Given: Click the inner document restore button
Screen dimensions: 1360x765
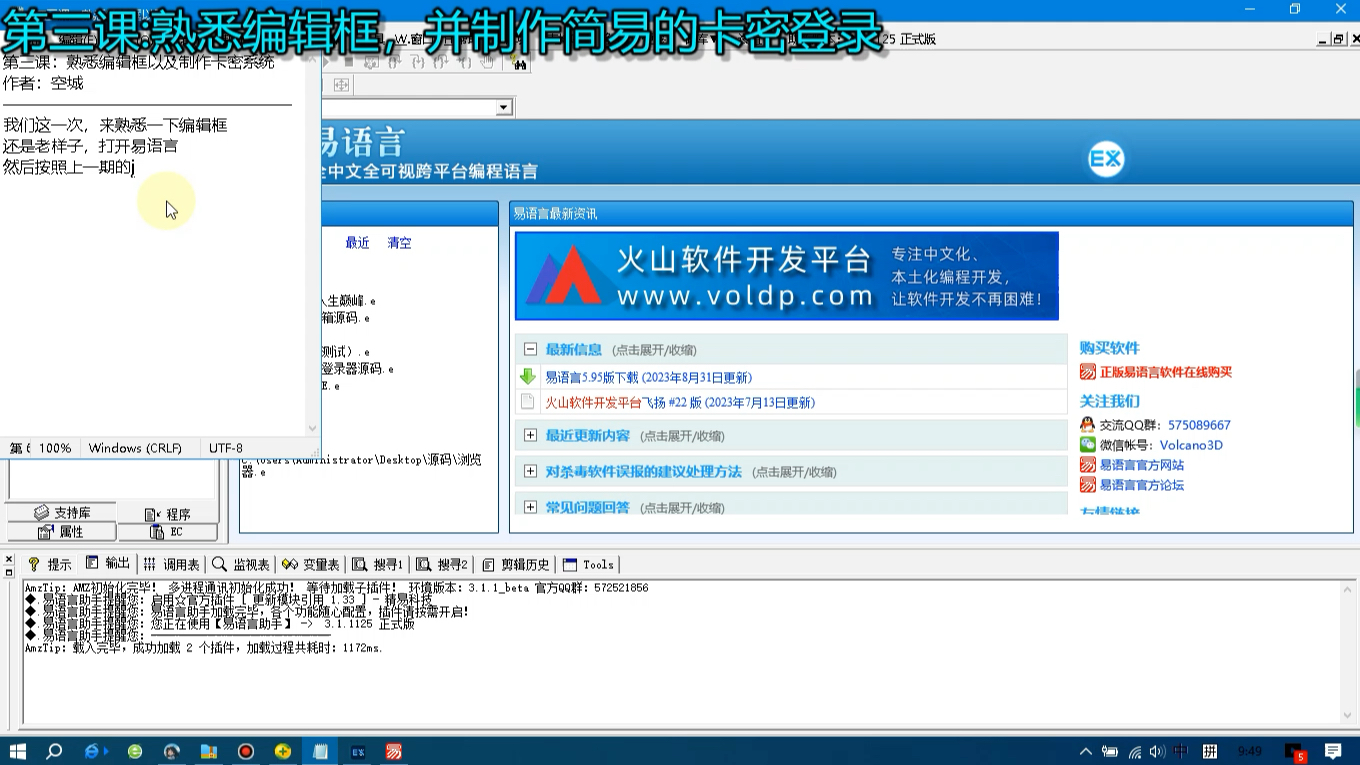Looking at the screenshot, I should [1338, 39].
